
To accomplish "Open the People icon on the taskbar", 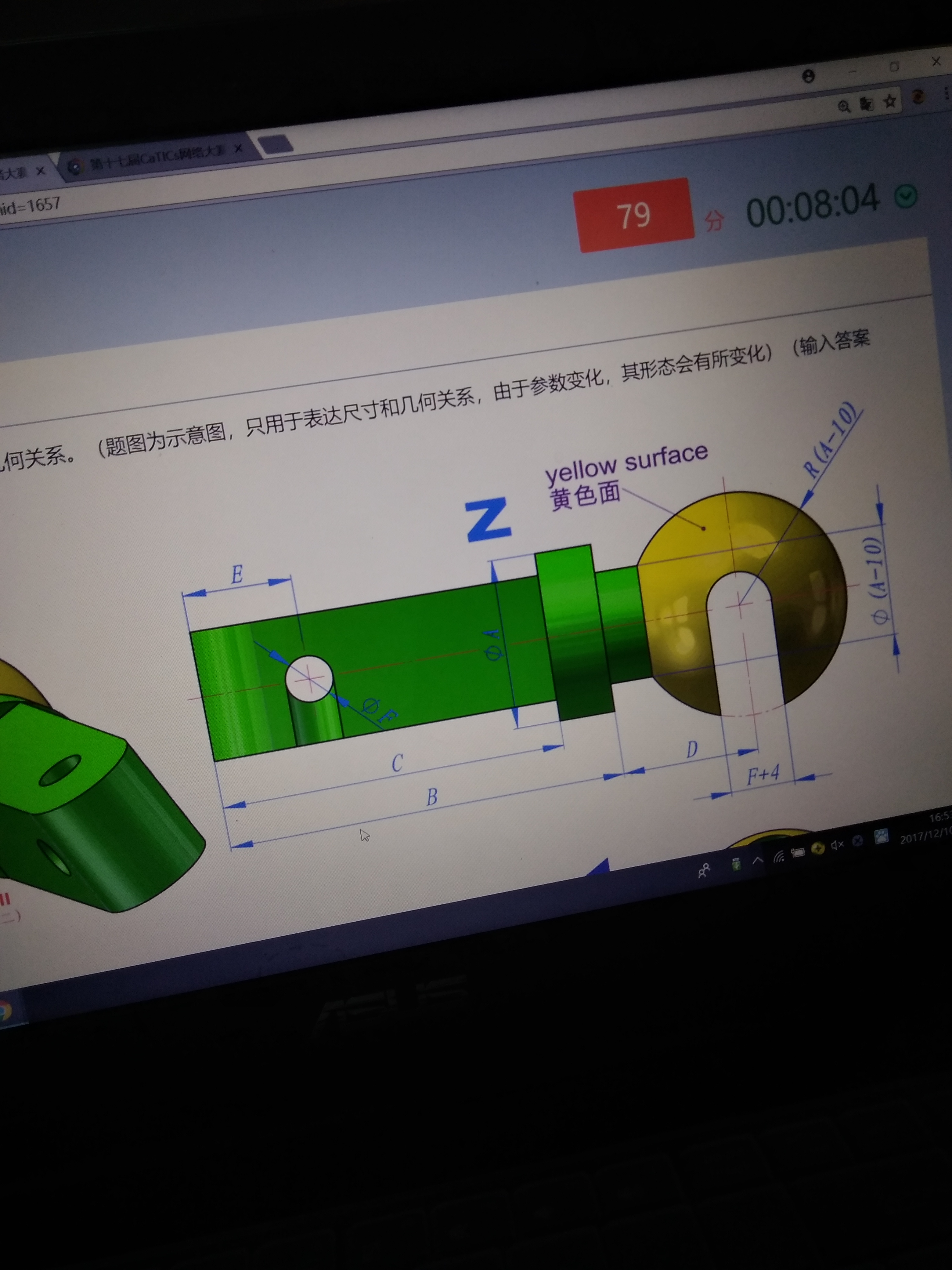I will (x=704, y=870).
